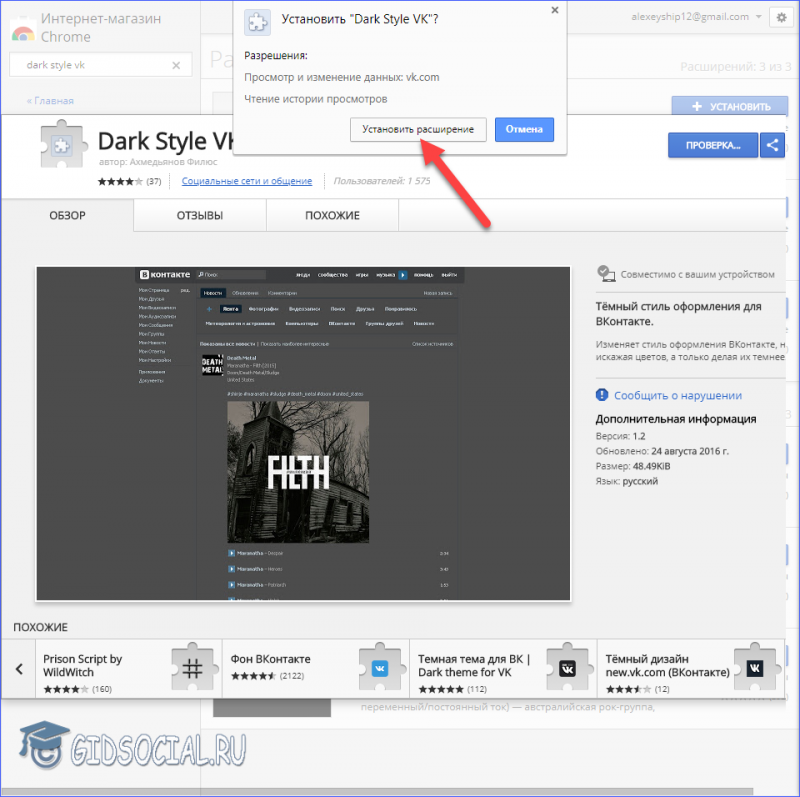Open Тёмный дизайн new.vk.com card title
This screenshot has width=800, height=797.
[667, 665]
